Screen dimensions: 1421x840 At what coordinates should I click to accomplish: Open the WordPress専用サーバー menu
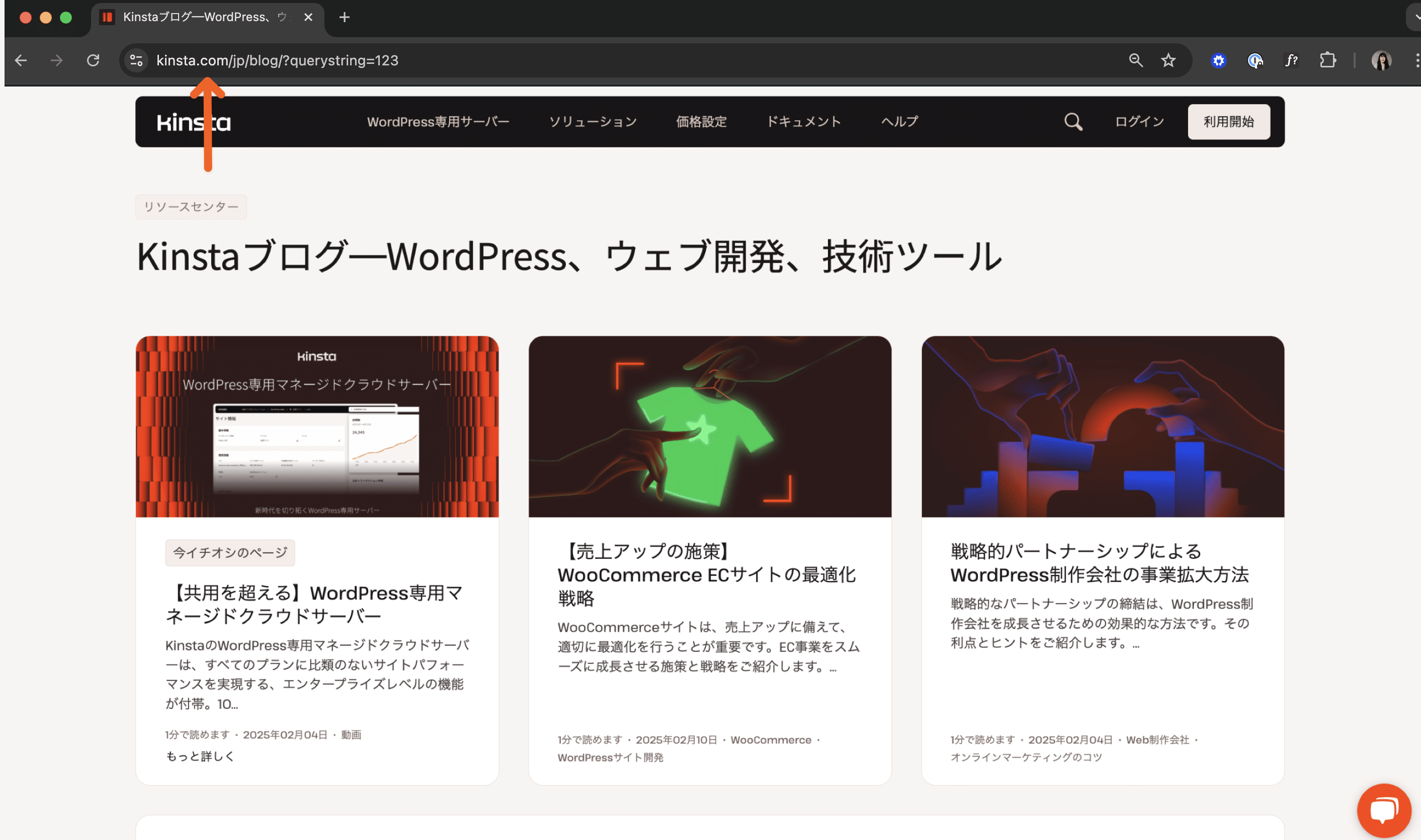click(x=438, y=122)
